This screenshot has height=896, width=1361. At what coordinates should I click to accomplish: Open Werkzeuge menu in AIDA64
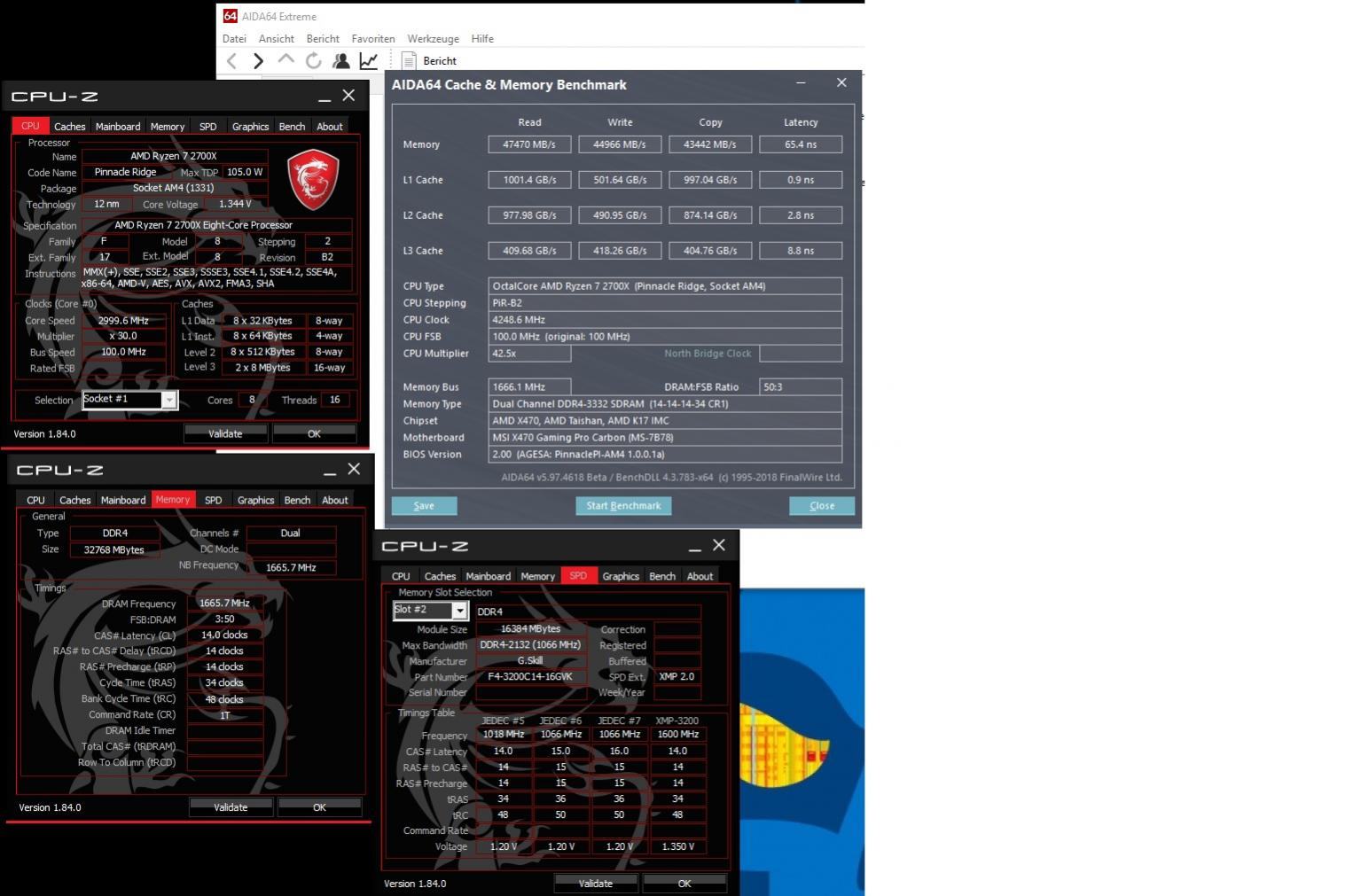pyautogui.click(x=433, y=39)
